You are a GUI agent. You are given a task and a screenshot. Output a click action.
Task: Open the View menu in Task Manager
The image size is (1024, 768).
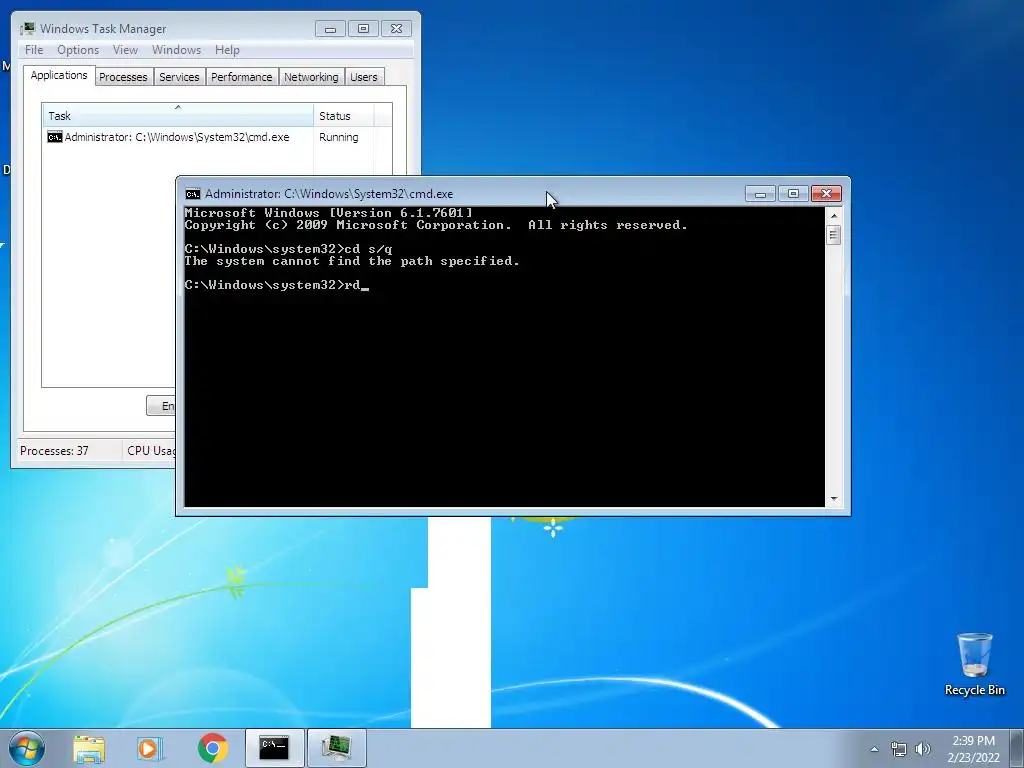coord(125,50)
